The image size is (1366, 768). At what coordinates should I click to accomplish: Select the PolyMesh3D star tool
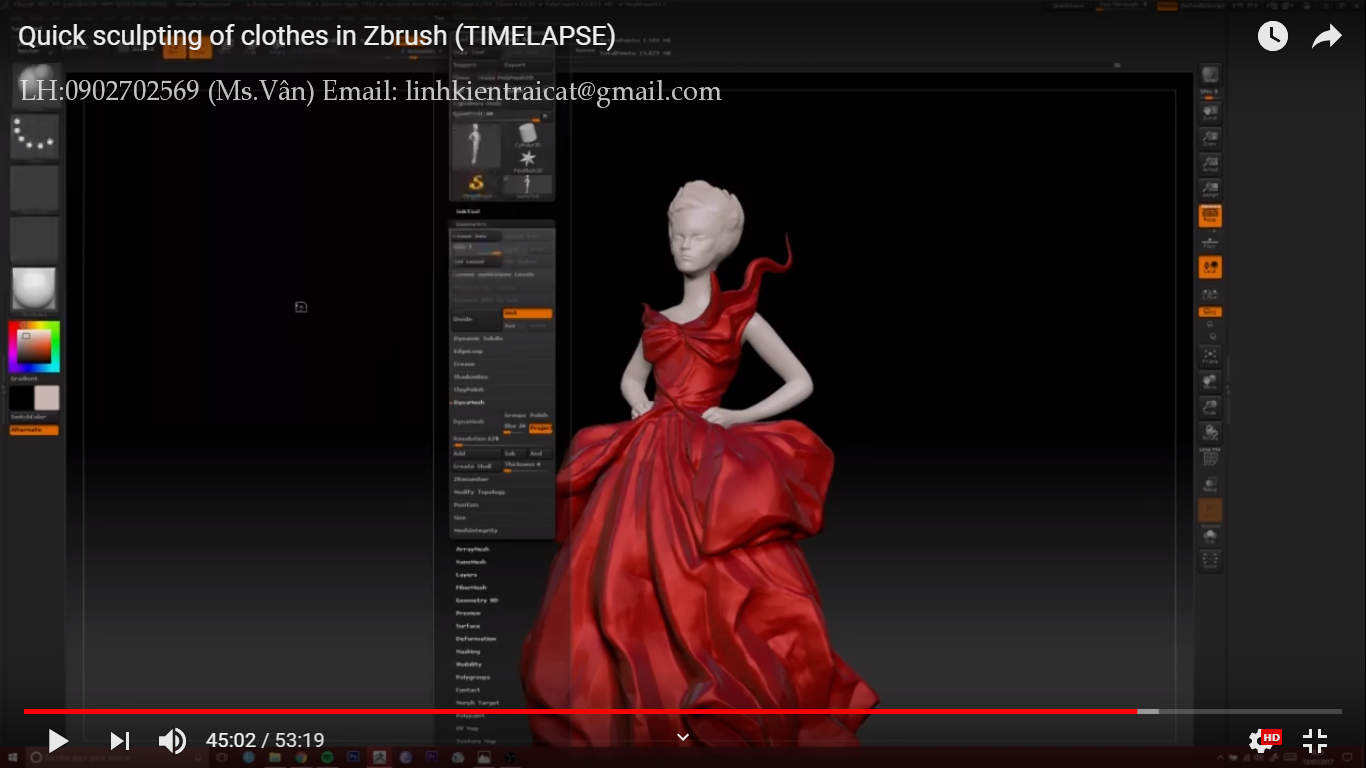tap(527, 160)
